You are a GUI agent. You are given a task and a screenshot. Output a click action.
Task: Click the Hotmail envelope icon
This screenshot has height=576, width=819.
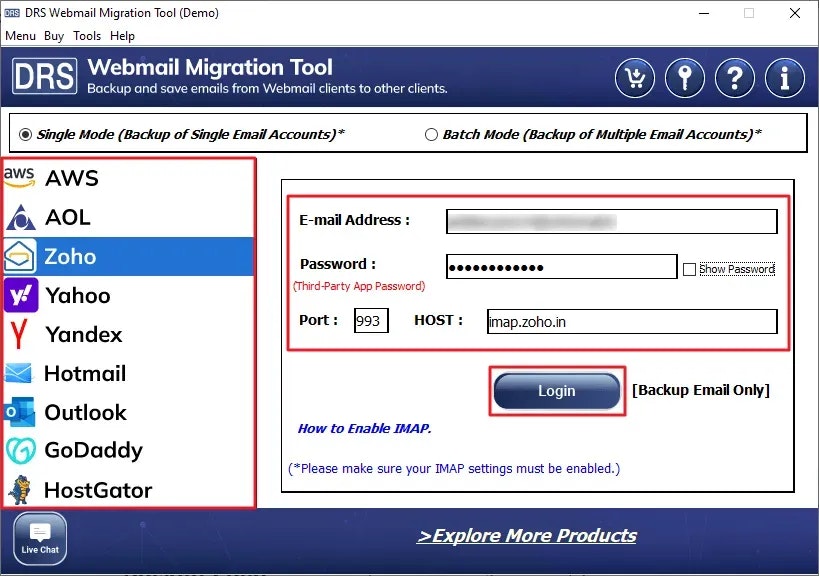[x=19, y=373]
